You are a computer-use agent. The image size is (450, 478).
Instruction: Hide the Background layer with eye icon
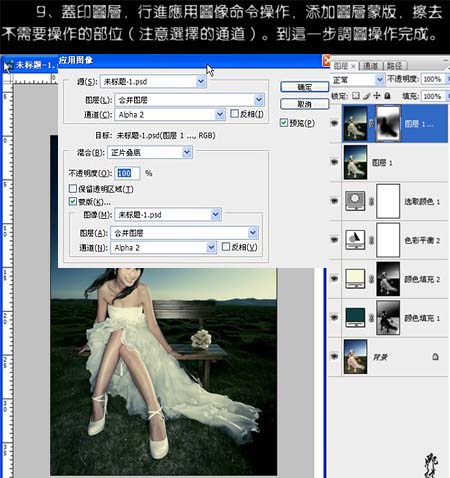pos(334,356)
